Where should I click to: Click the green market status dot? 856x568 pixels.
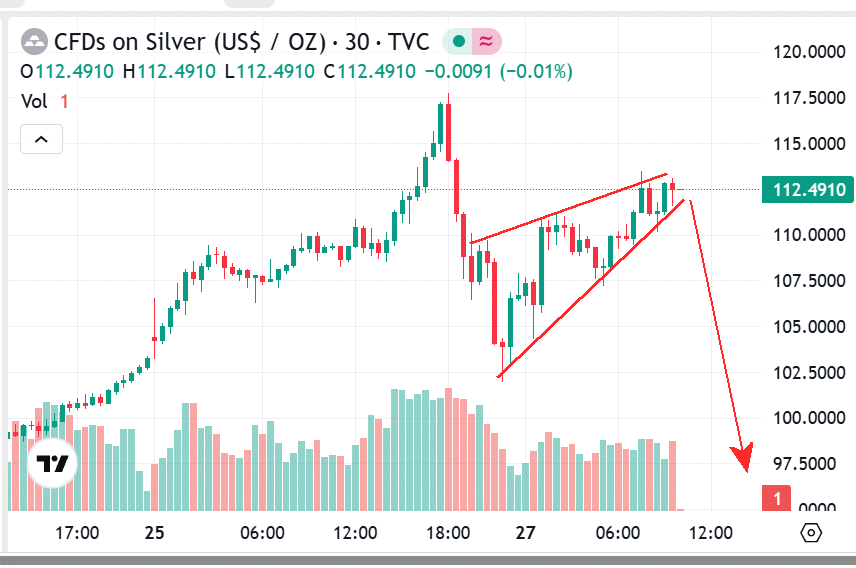point(458,42)
